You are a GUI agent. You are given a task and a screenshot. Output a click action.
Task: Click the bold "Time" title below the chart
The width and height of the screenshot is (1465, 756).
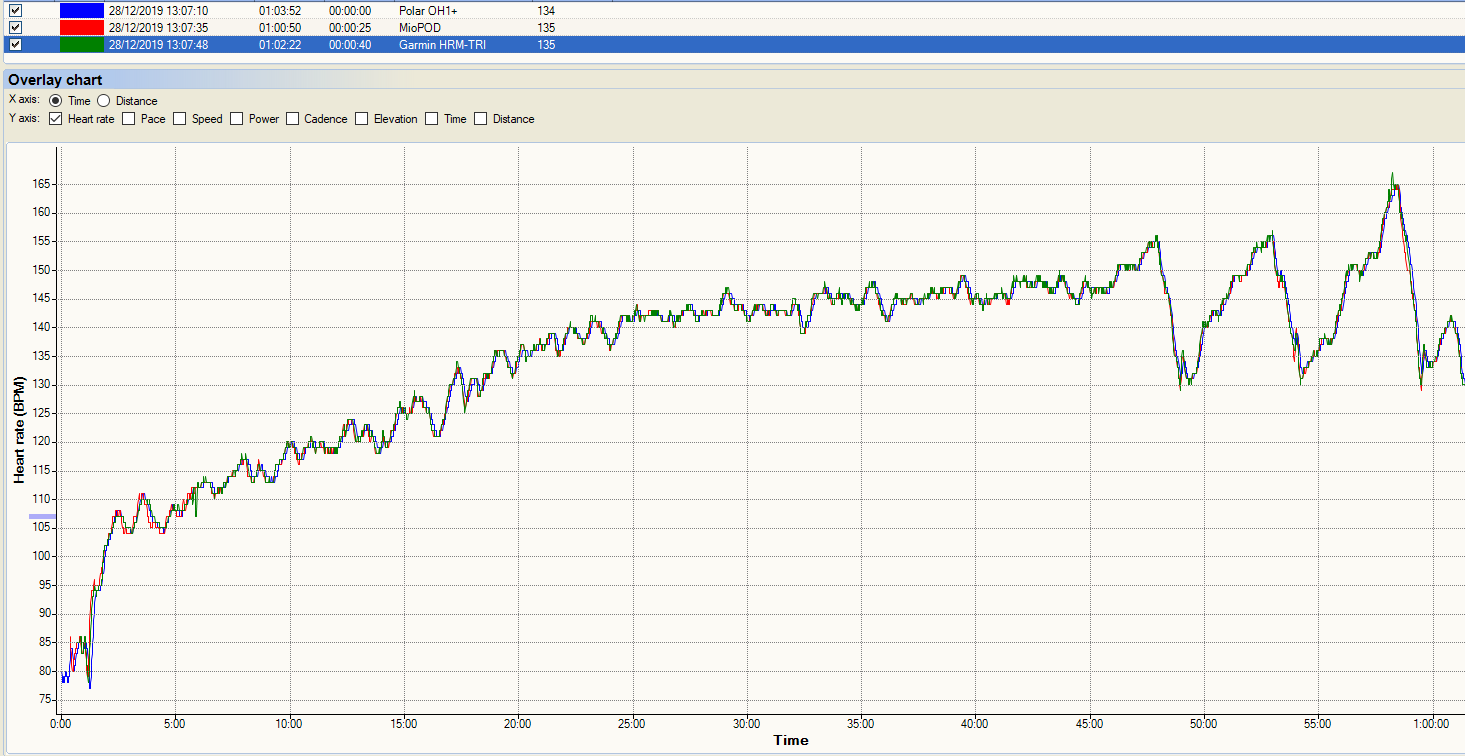pyautogui.click(x=790, y=741)
